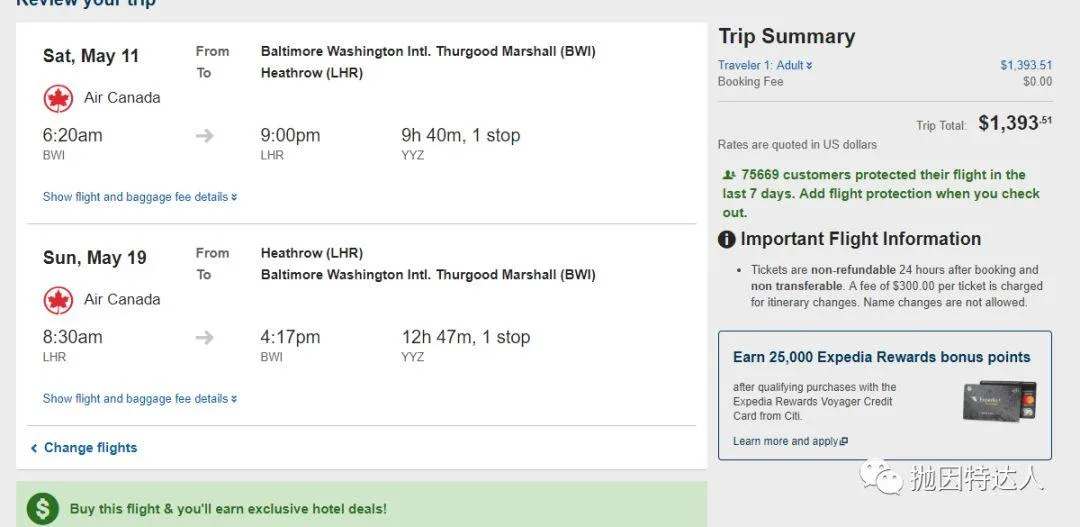Click the green dollar sign icon
Viewport: 1080px width, 527px height.
click(x=43, y=509)
